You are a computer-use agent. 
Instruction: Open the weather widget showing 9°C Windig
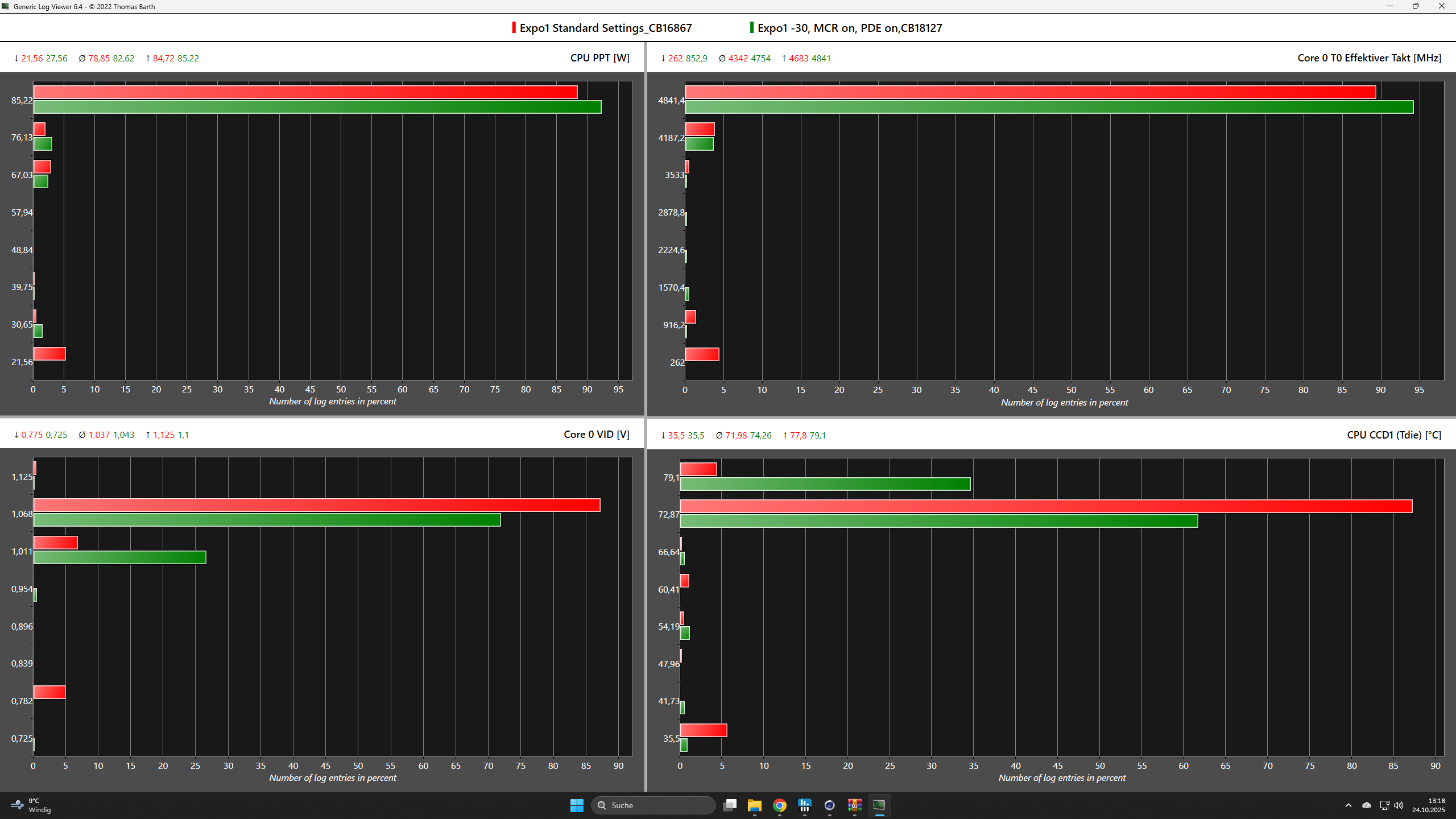[31, 805]
